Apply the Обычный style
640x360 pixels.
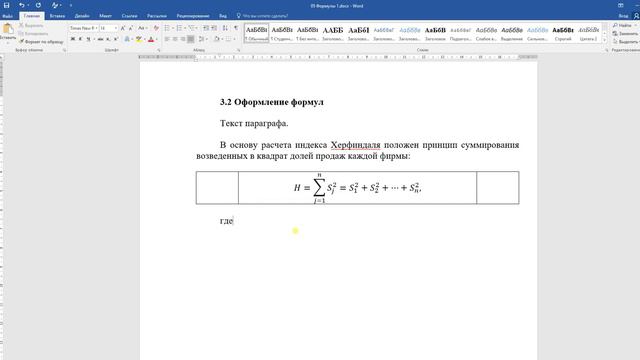[x=256, y=33]
